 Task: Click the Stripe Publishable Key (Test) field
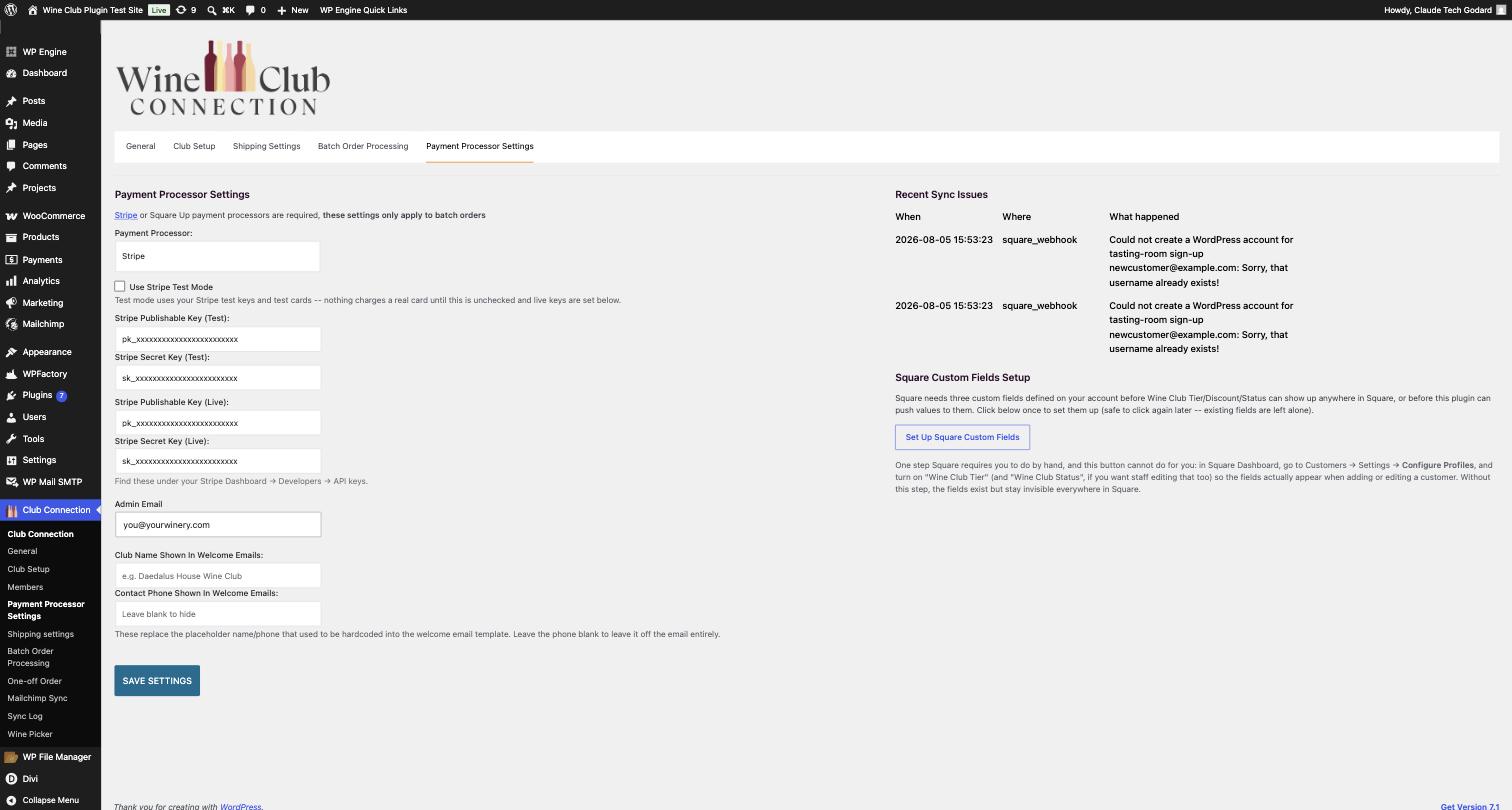[218, 339]
